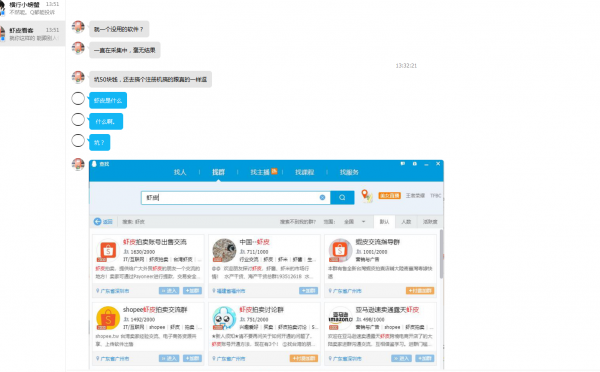Click the orange 美女直播 hot tag
Image resolution: width=600 pixels, height=372 pixels.
390,196
